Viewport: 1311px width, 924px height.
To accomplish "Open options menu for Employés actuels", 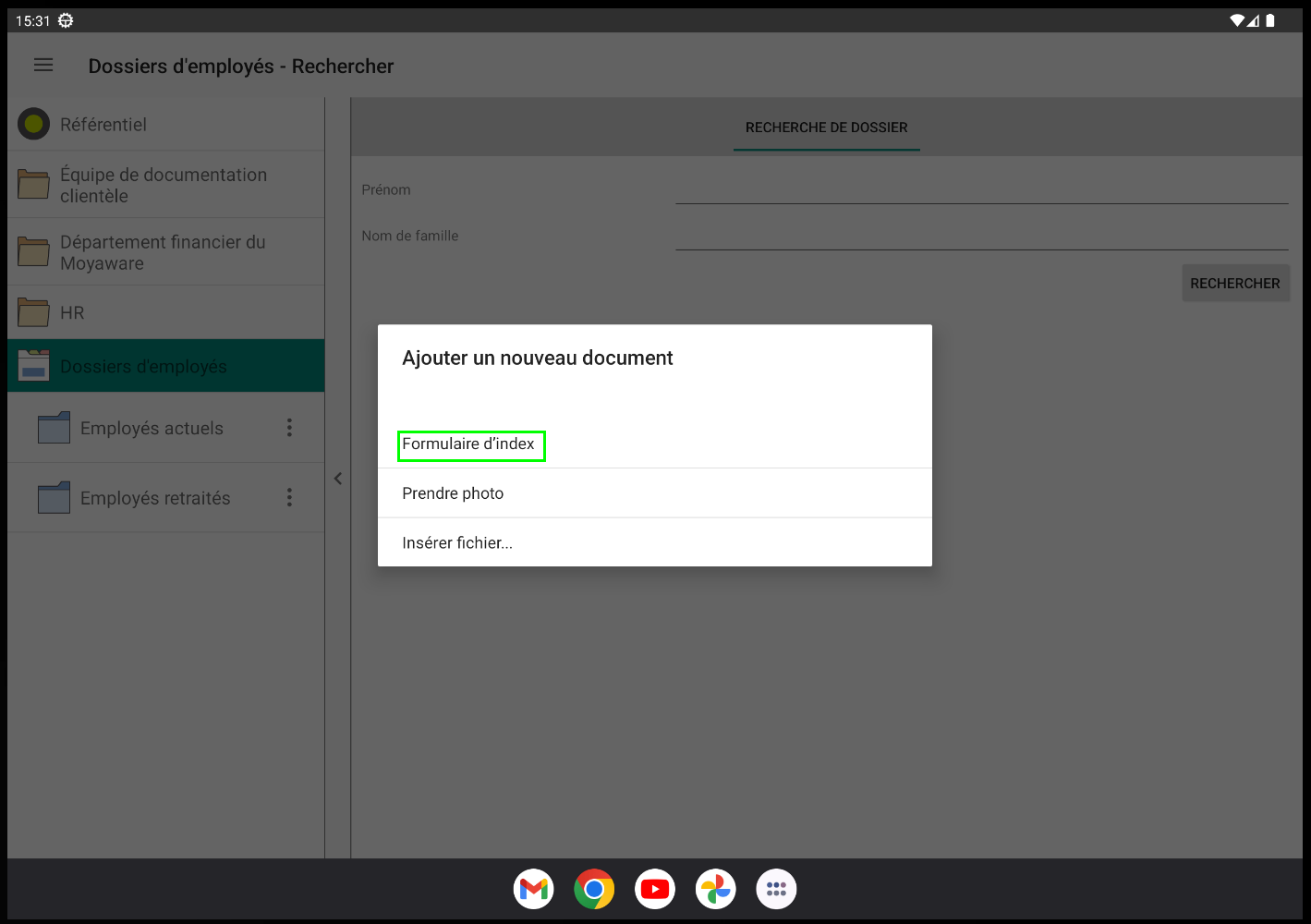I will (289, 428).
